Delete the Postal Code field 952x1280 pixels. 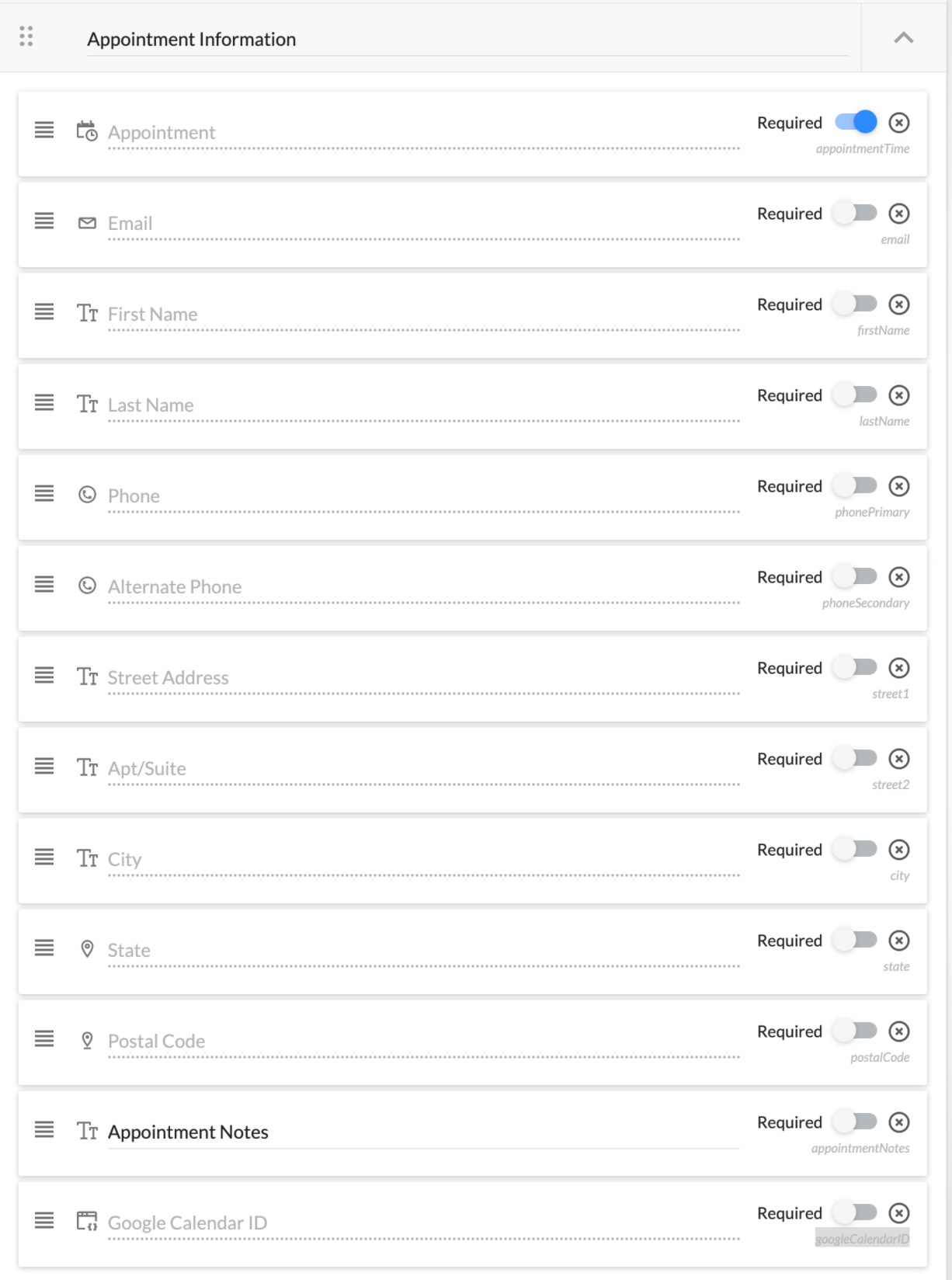[x=898, y=1031]
